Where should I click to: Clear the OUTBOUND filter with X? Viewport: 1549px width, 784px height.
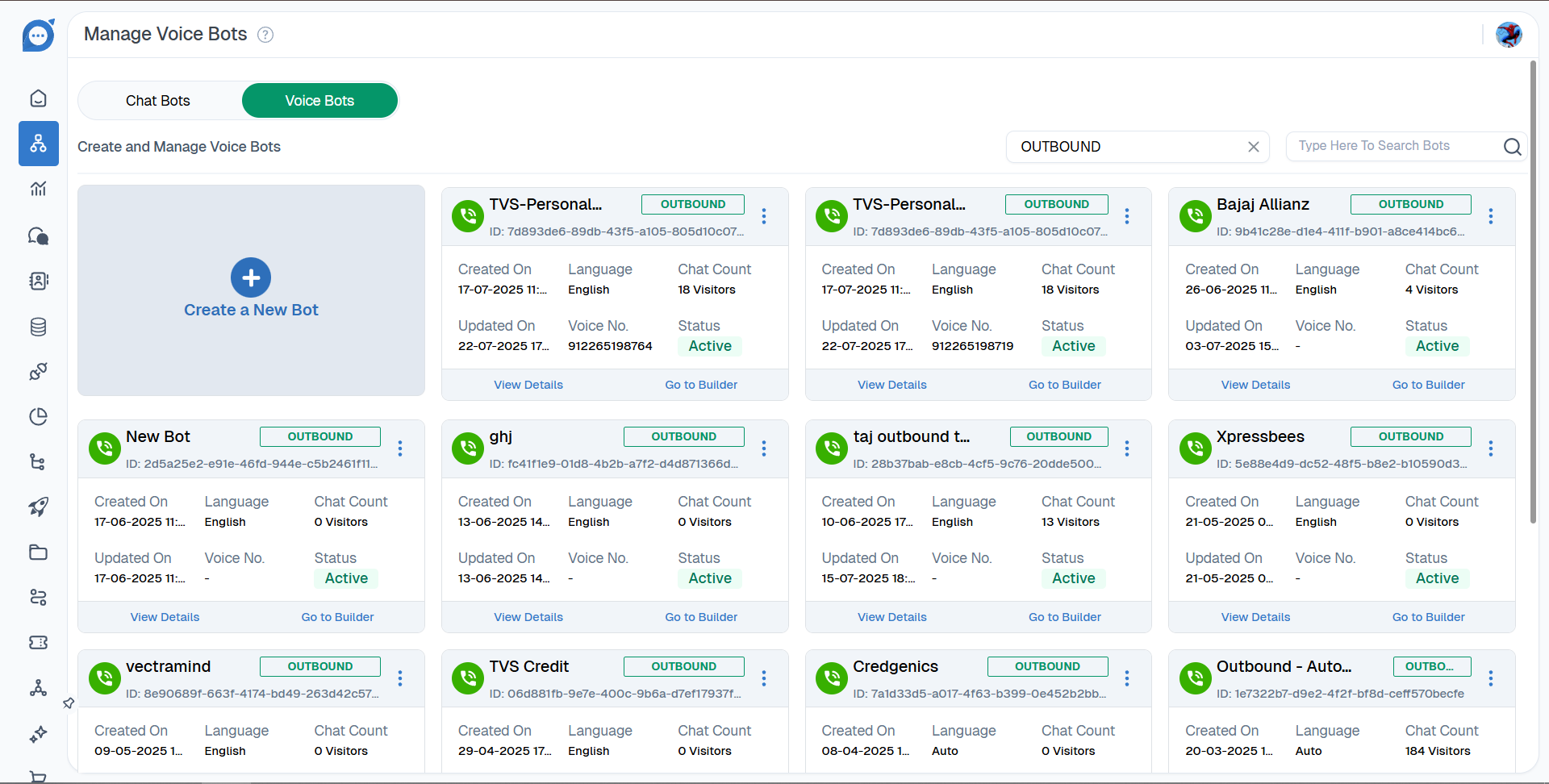tap(1253, 147)
